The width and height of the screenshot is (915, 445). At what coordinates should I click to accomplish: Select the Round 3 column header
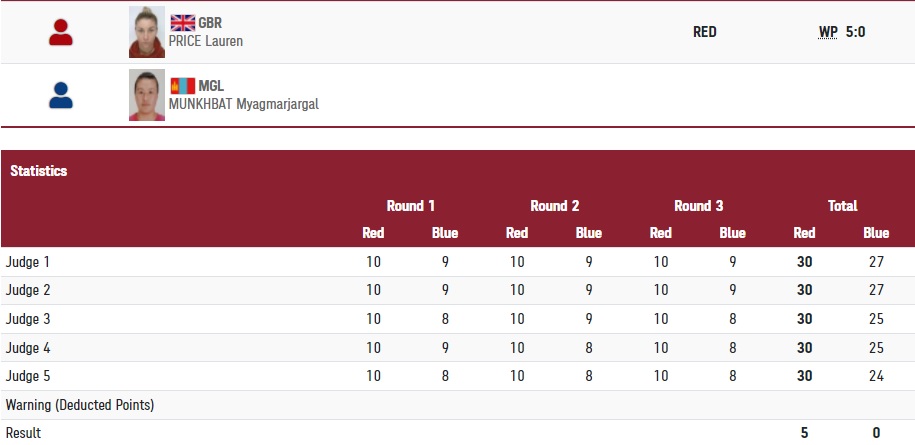click(699, 206)
